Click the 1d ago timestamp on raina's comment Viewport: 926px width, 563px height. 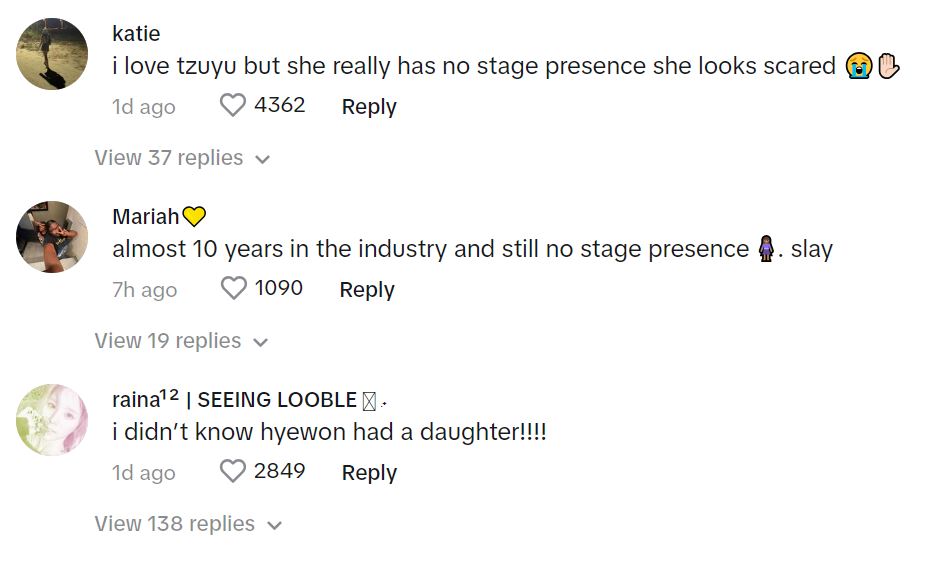click(144, 473)
